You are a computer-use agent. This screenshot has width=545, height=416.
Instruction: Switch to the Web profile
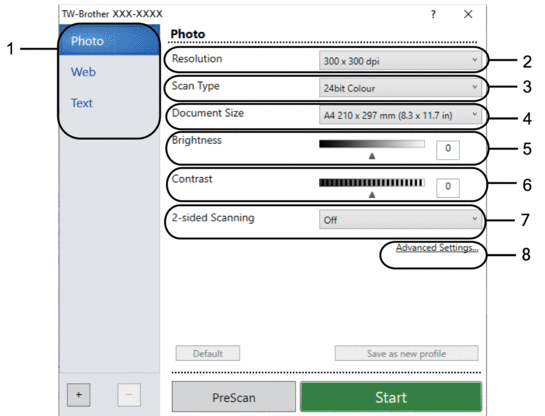83,72
